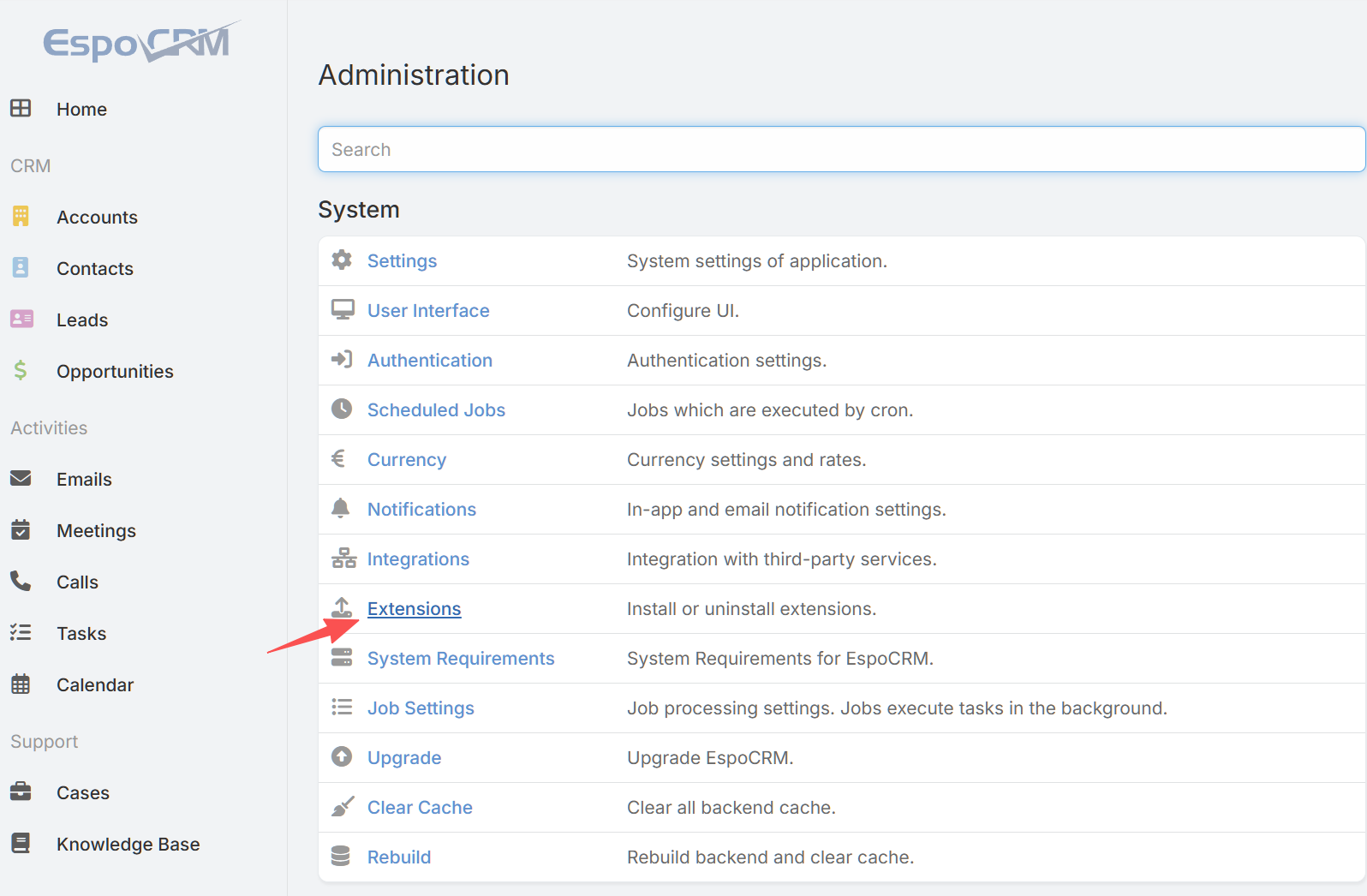1367x896 pixels.
Task: Open Tasks from the sidebar
Action: tap(81, 633)
